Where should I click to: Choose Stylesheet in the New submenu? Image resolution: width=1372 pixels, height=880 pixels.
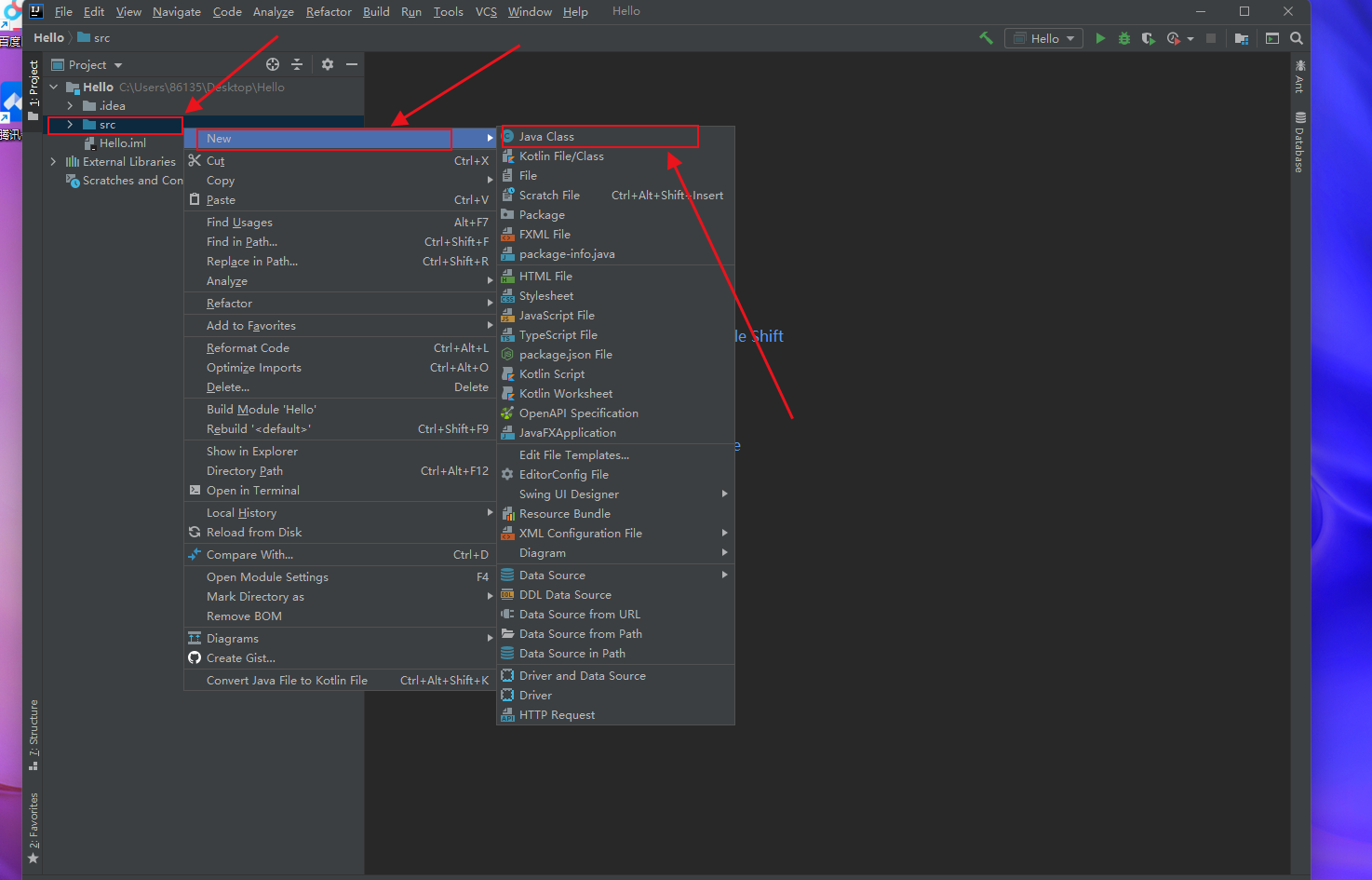(615, 296)
